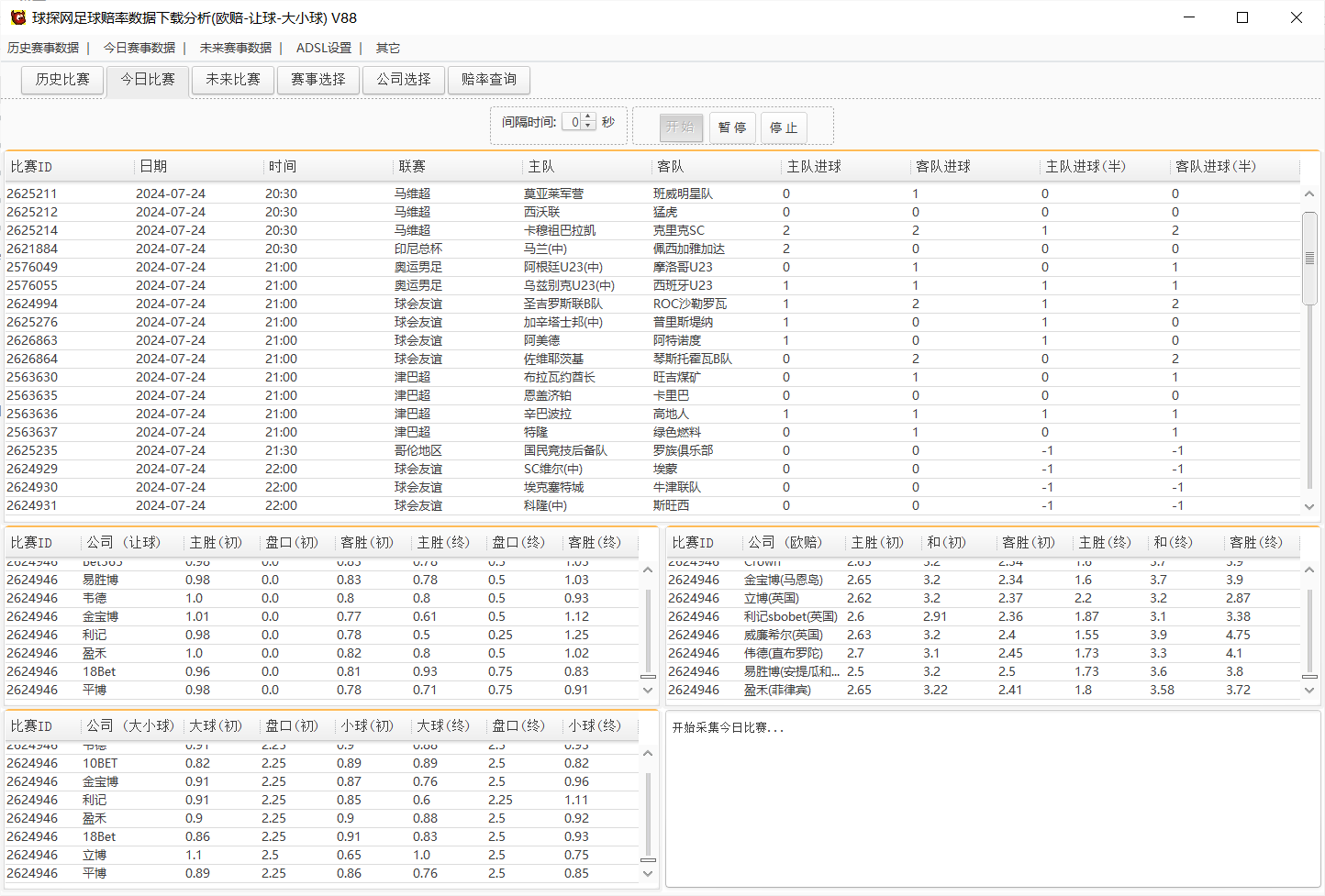Select 平博 row in 大小球 table
Screen dimensions: 1325x896
pyautogui.click(x=322, y=873)
